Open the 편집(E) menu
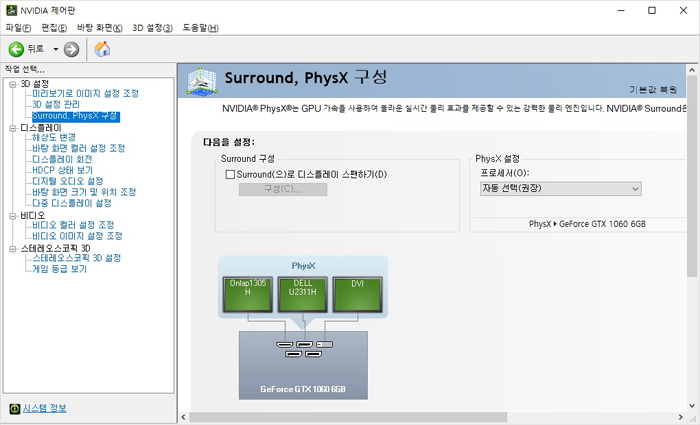700x425 pixels. pos(54,28)
